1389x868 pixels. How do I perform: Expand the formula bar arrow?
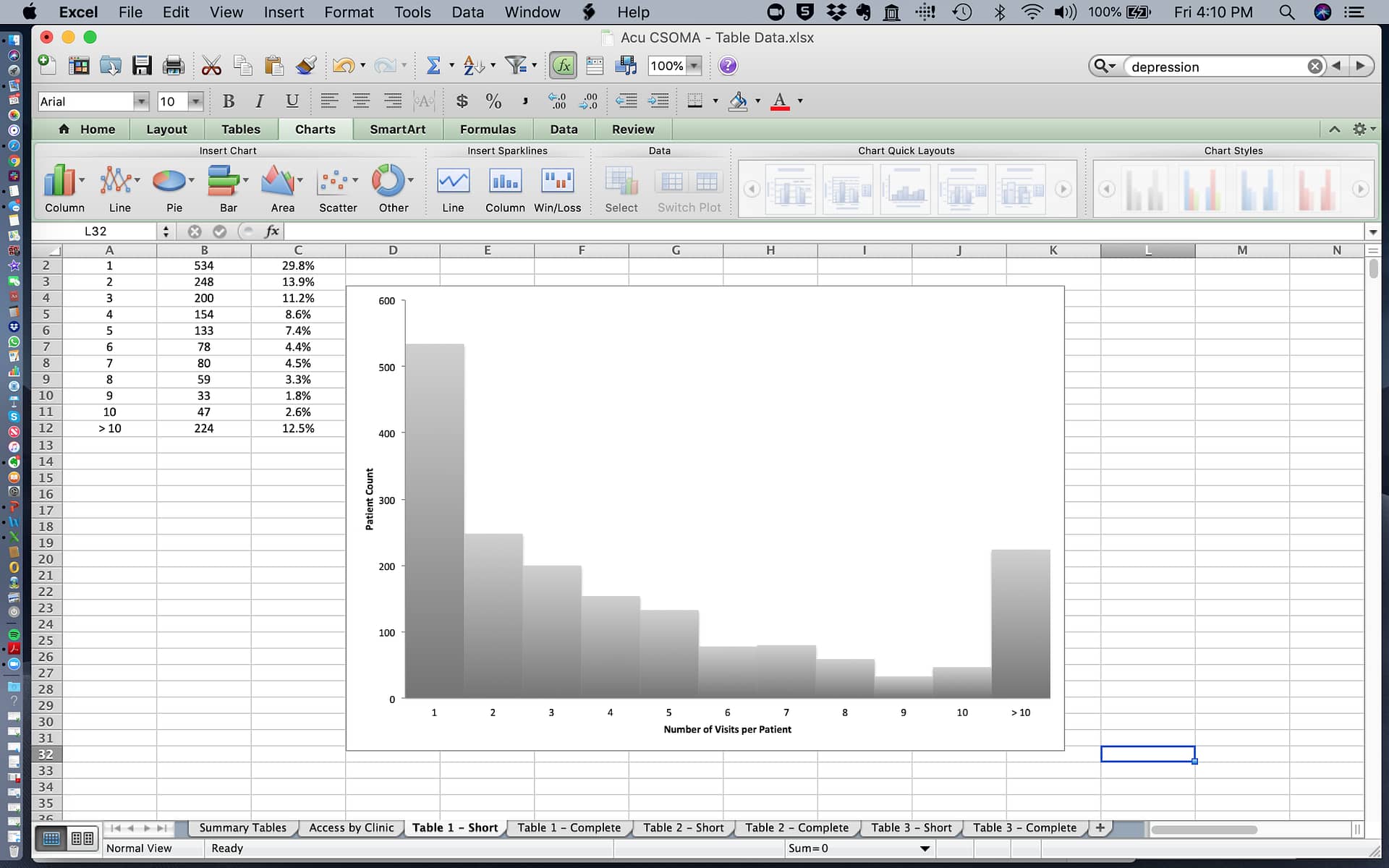pos(1372,231)
